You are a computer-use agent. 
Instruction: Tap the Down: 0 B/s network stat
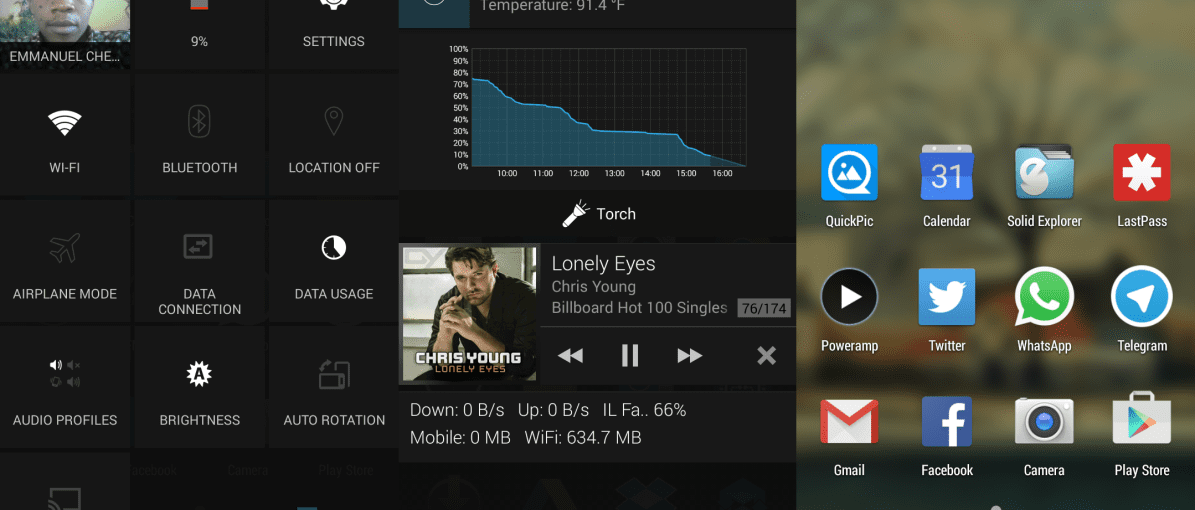click(457, 410)
